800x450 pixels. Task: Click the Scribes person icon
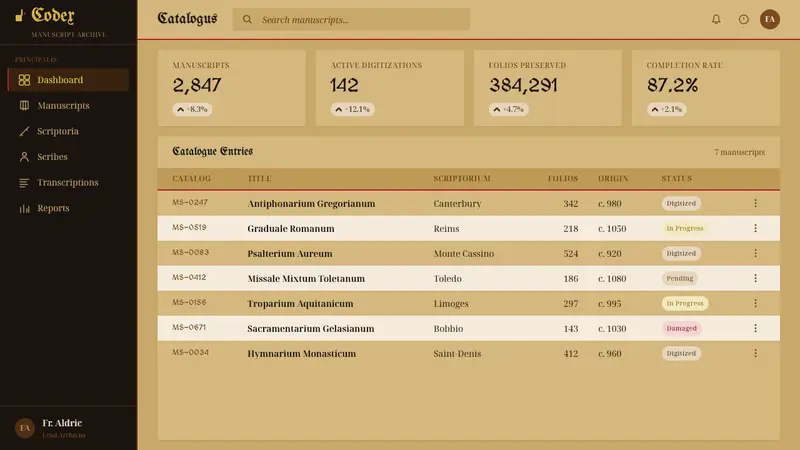(24, 157)
